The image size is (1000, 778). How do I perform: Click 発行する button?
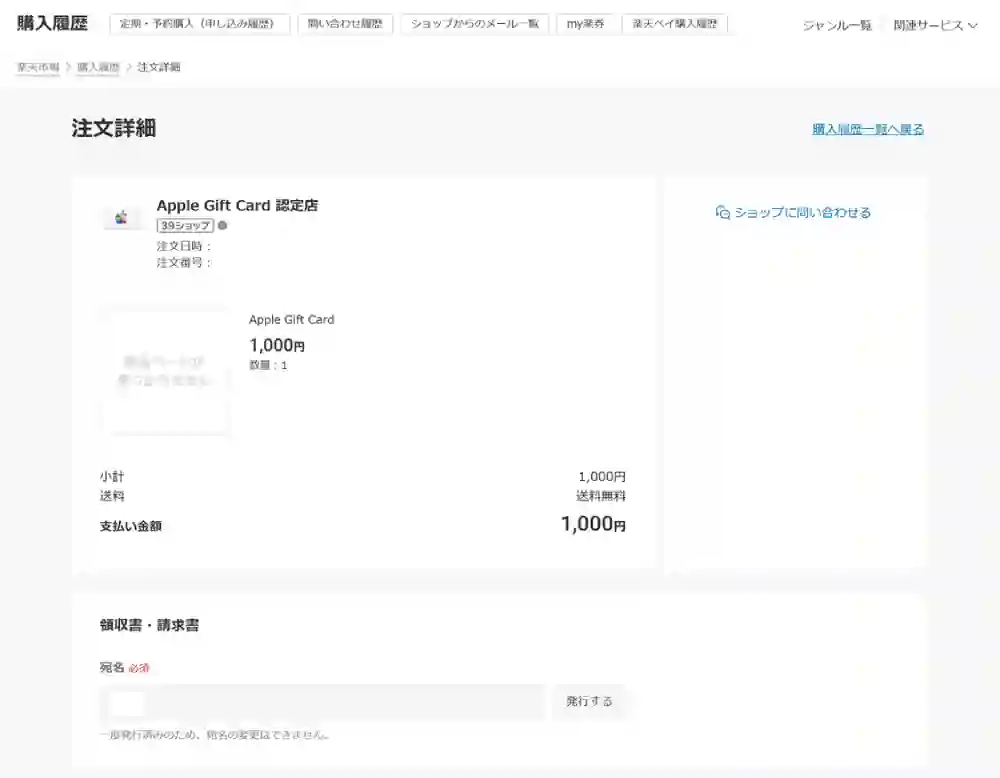[589, 701]
